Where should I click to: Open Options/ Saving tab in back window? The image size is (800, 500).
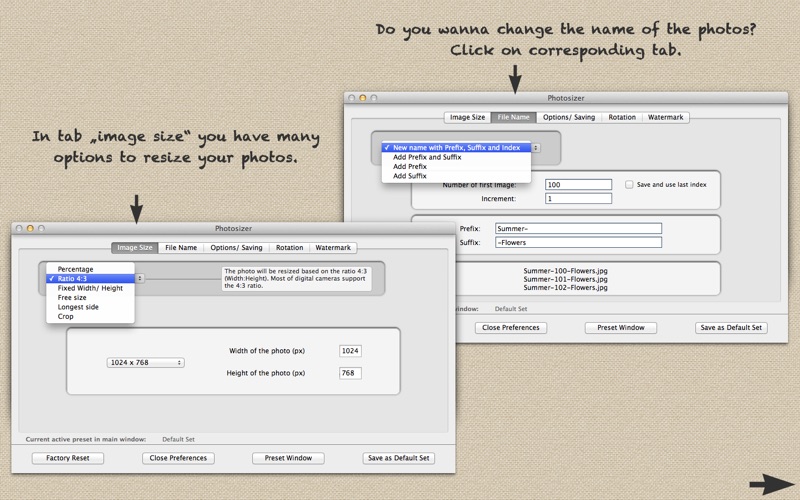(569, 117)
